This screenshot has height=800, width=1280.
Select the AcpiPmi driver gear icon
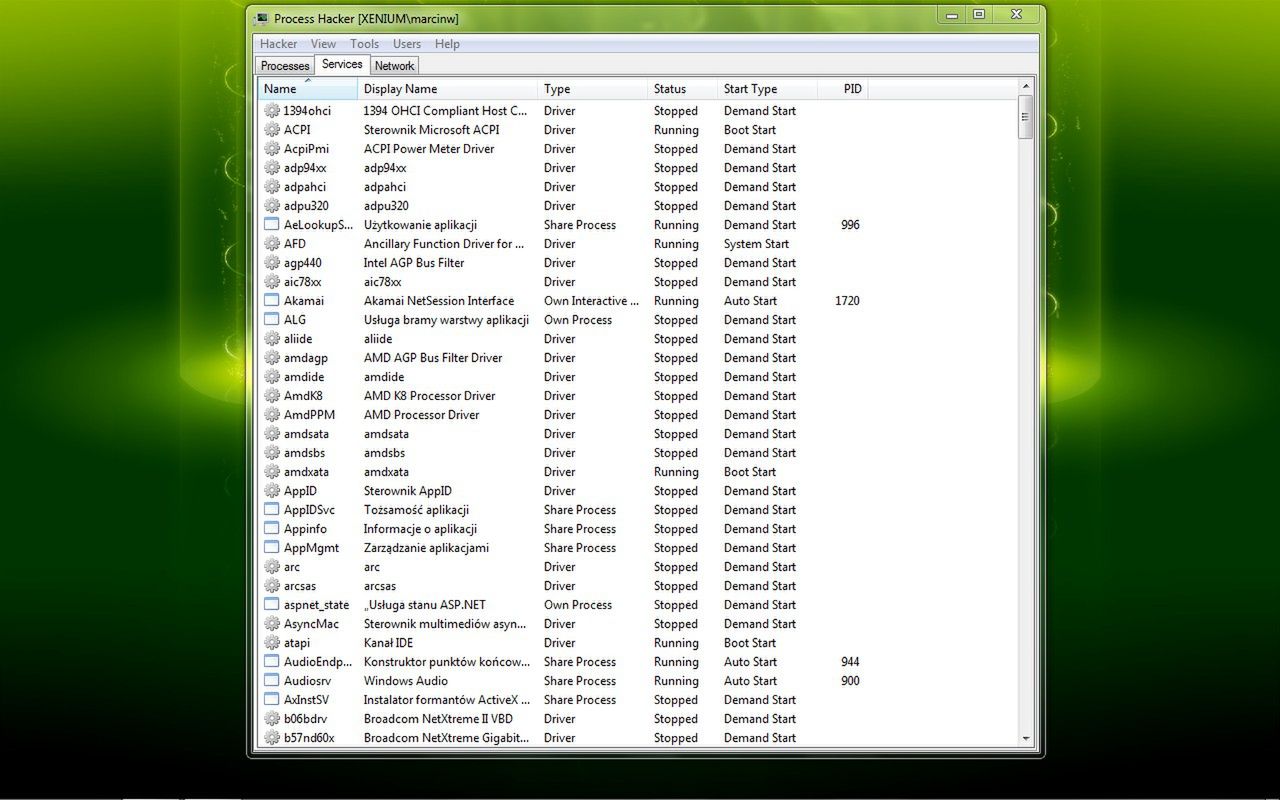pos(272,149)
